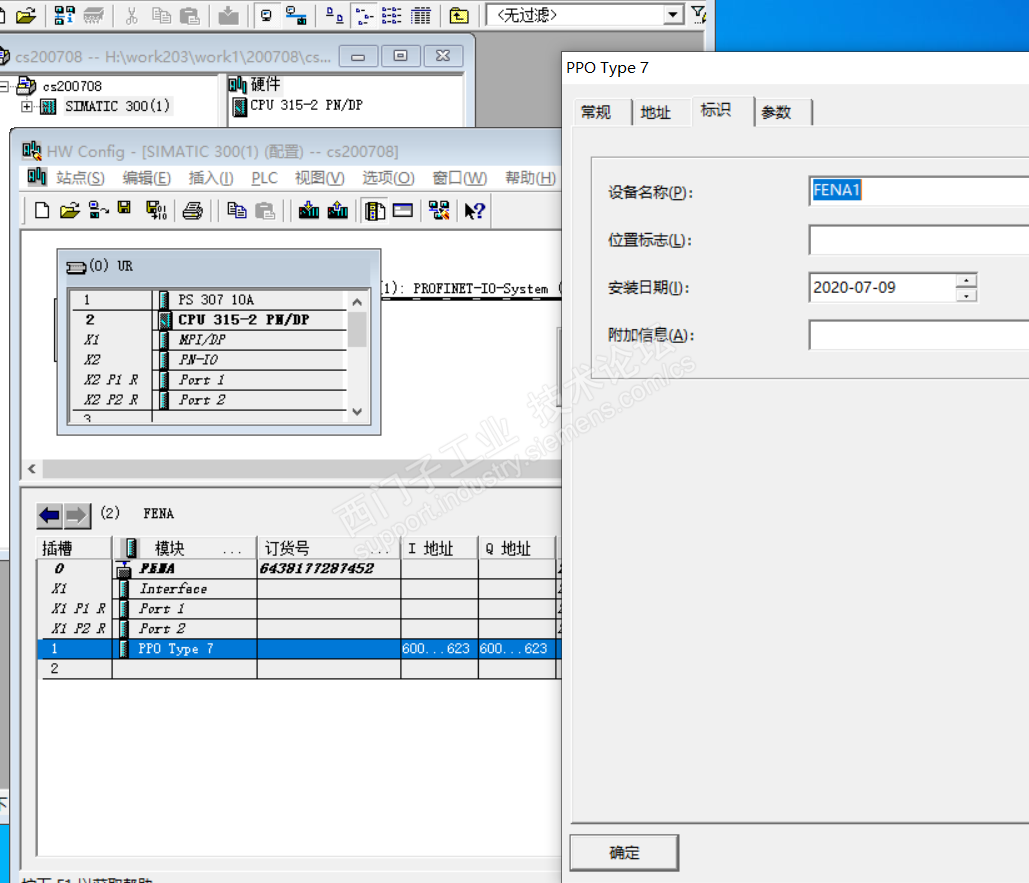
Task: Click the context Help arrow-question icon
Action: [474, 211]
